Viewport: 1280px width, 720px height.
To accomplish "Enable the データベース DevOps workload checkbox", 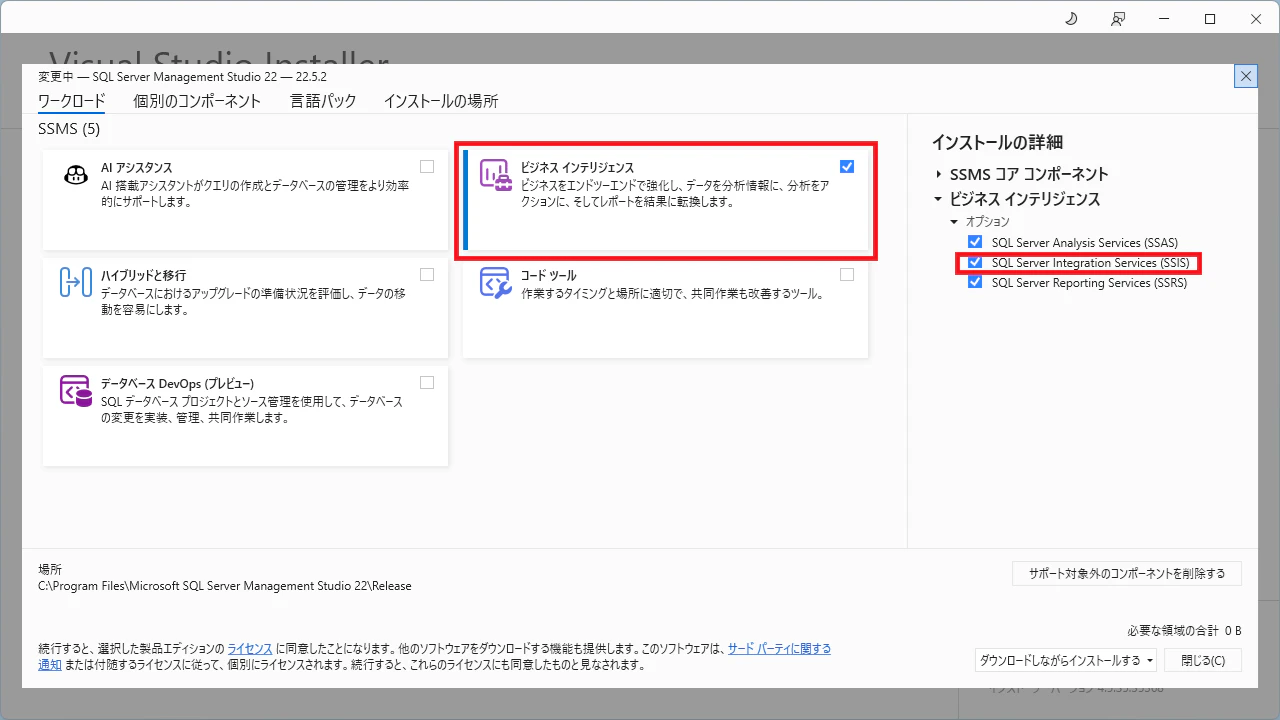I will pyautogui.click(x=427, y=382).
